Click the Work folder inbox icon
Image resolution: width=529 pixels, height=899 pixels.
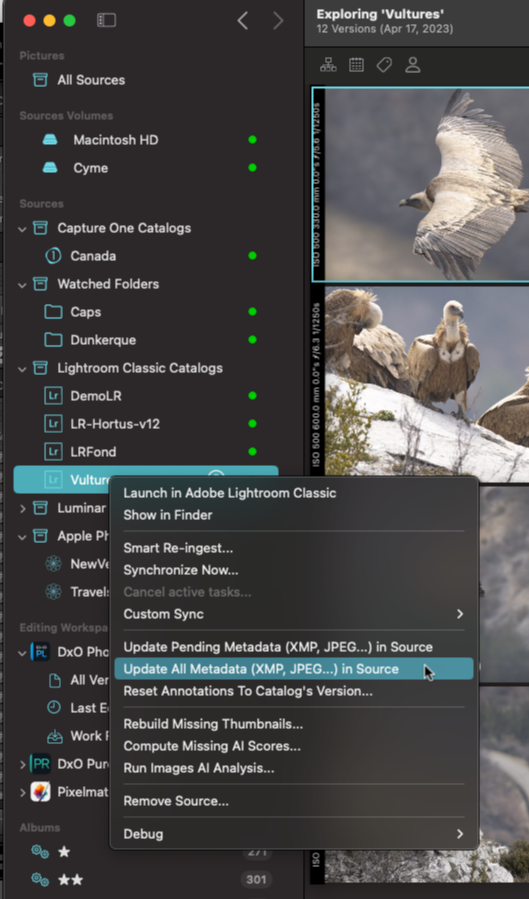tap(54, 736)
